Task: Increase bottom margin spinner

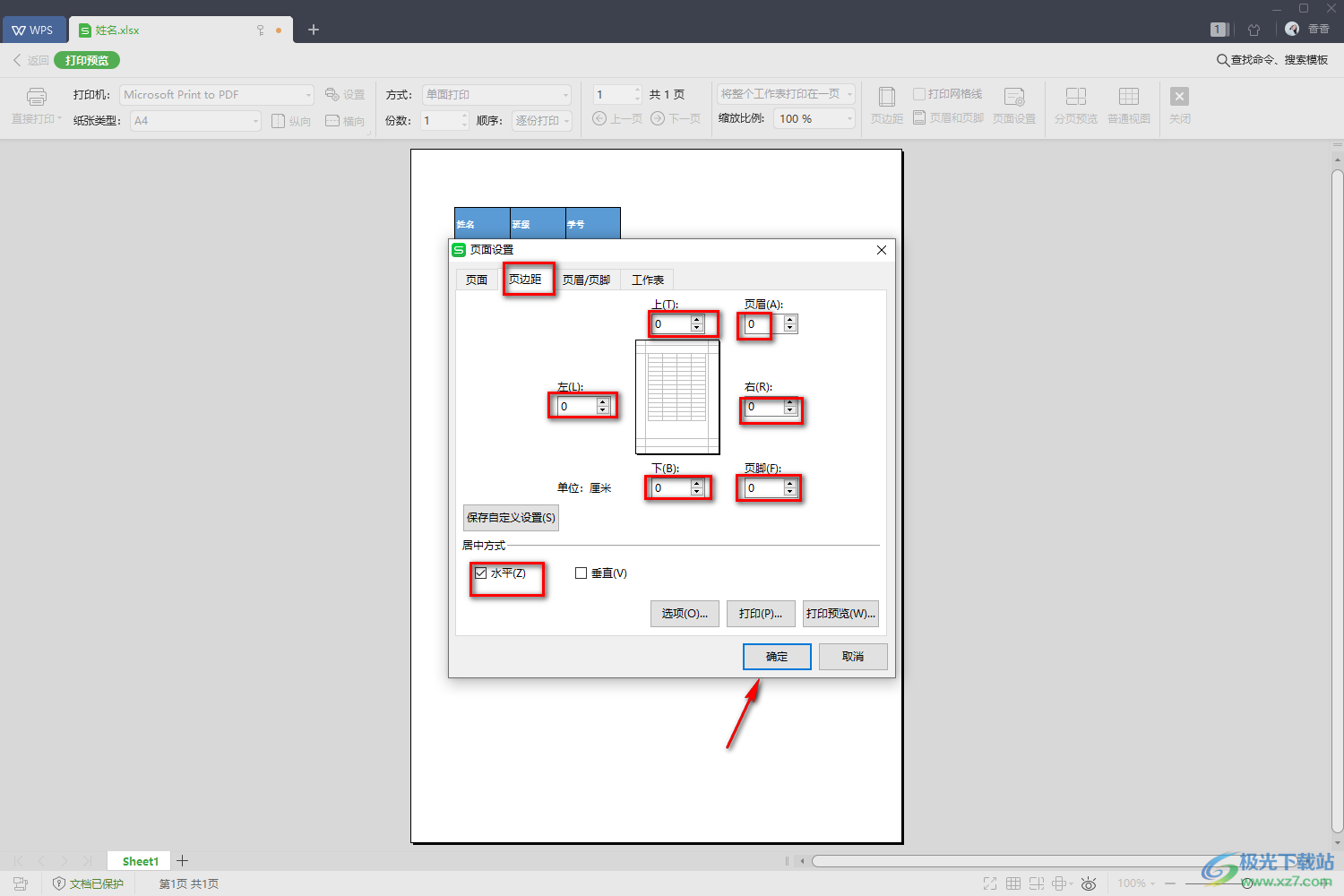Action: point(697,484)
